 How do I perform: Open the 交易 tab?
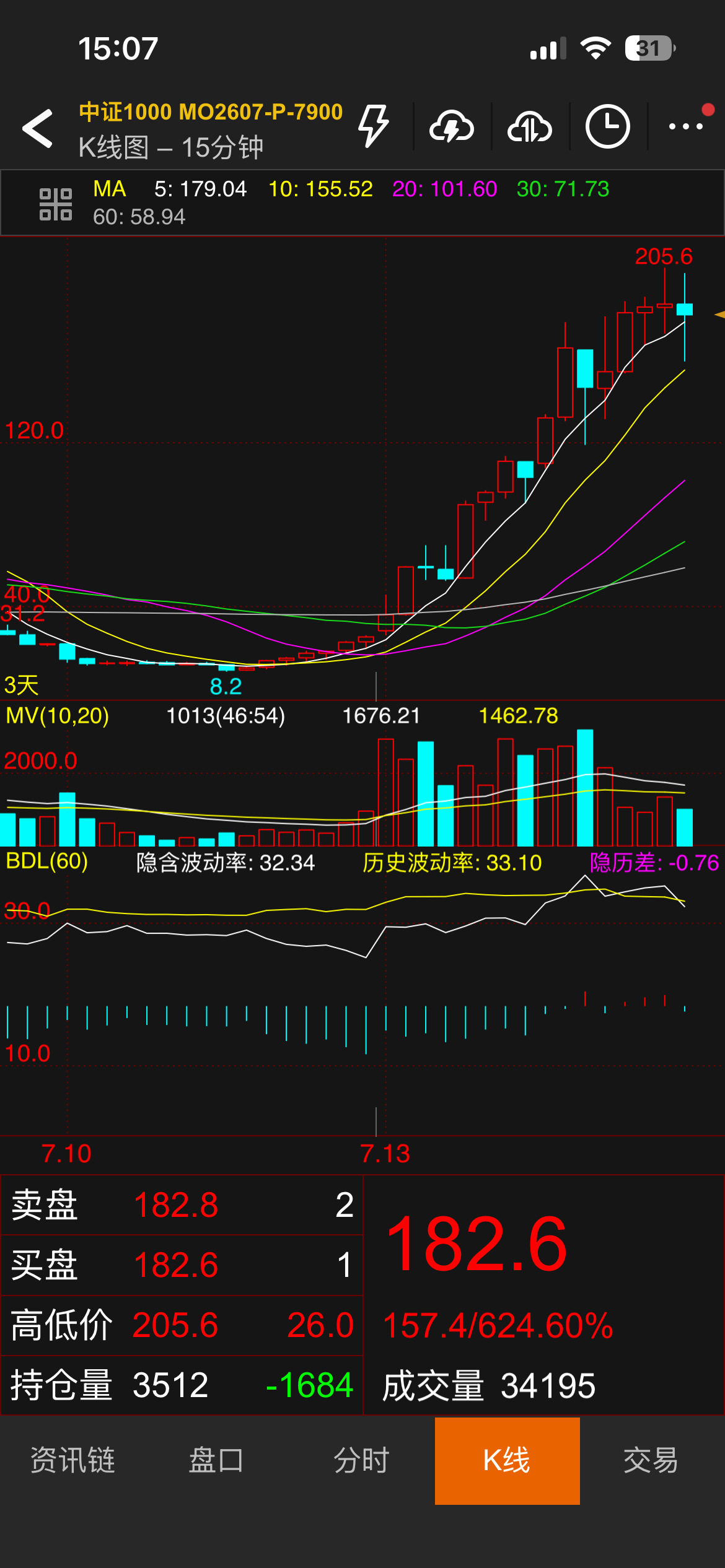(651, 1460)
